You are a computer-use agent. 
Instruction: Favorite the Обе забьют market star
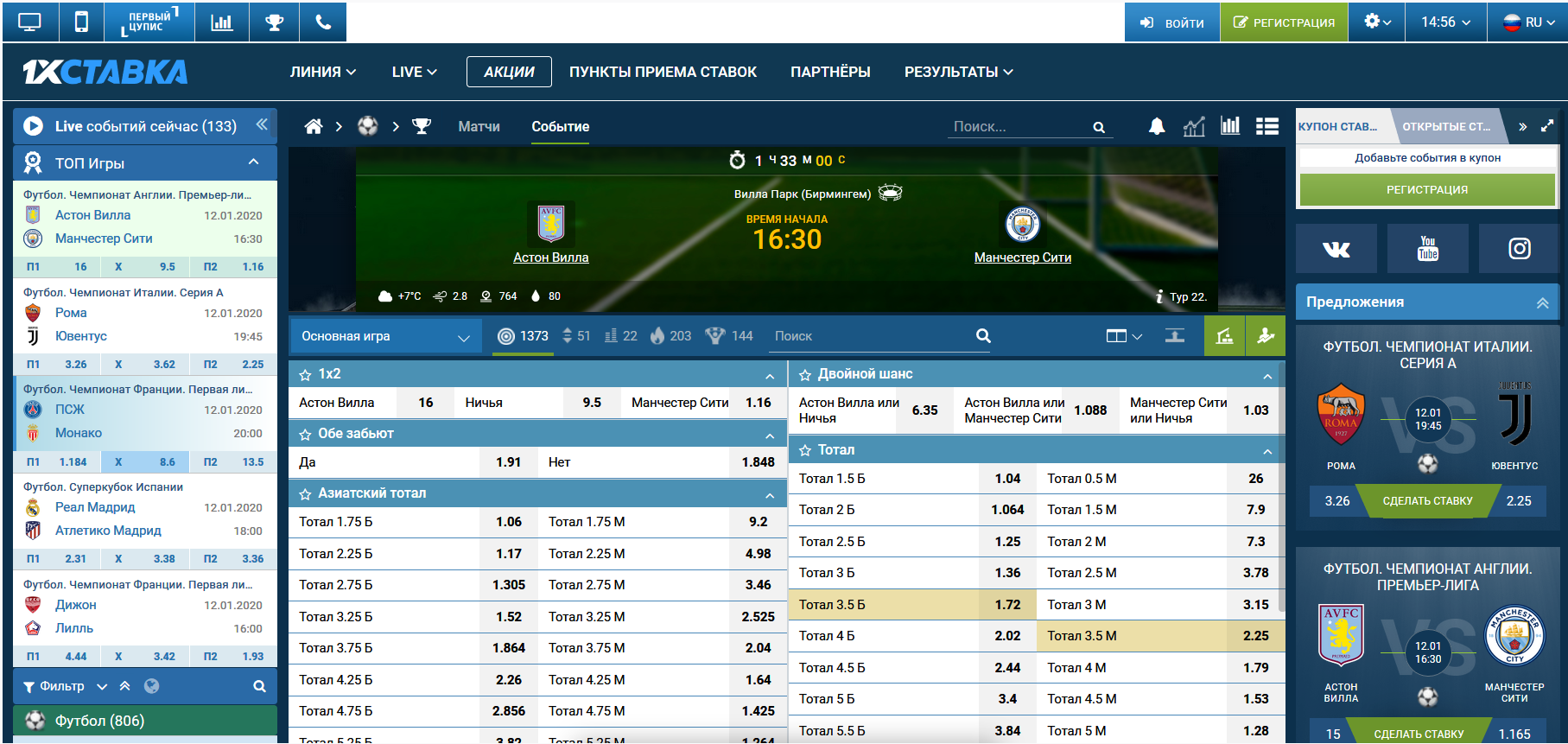pyautogui.click(x=305, y=435)
